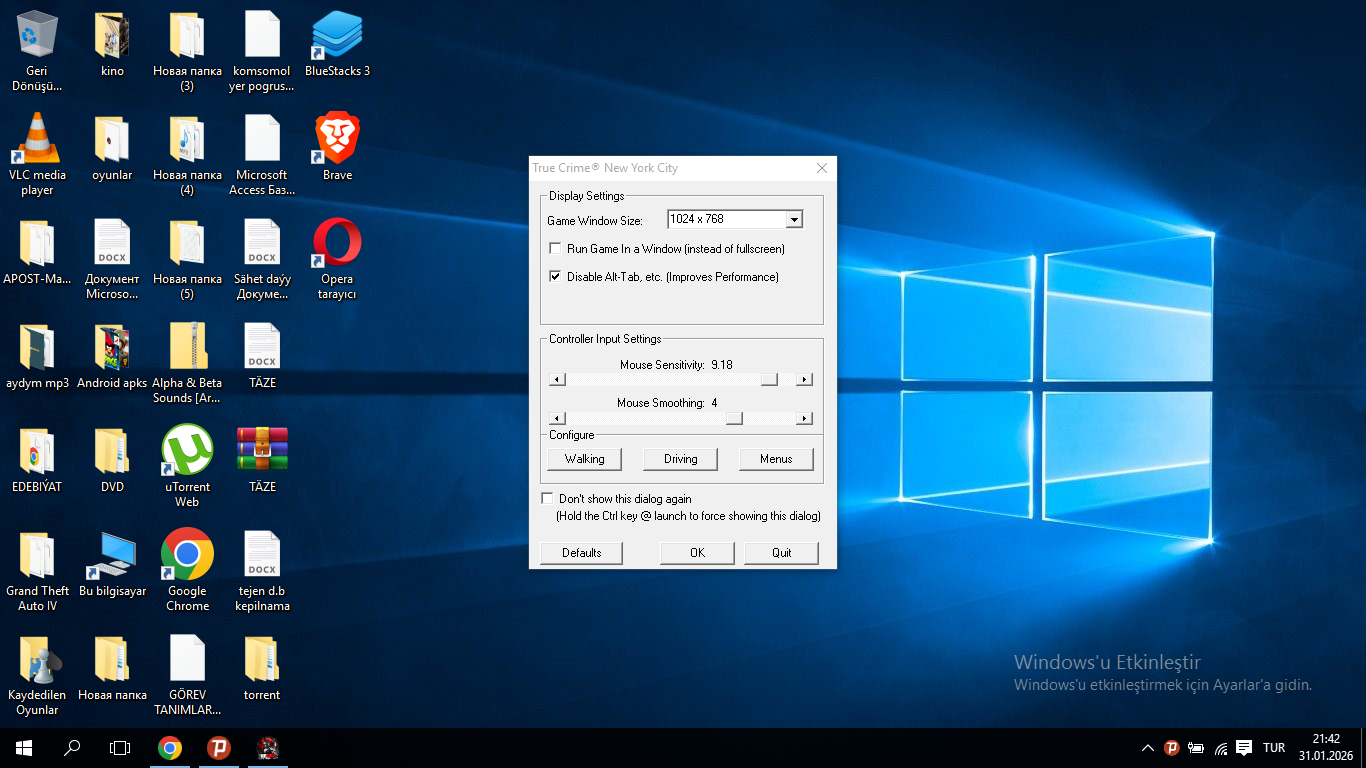This screenshot has height=768, width=1366.
Task: Select Alpha & Beta Sounds archive
Action: tap(187, 364)
